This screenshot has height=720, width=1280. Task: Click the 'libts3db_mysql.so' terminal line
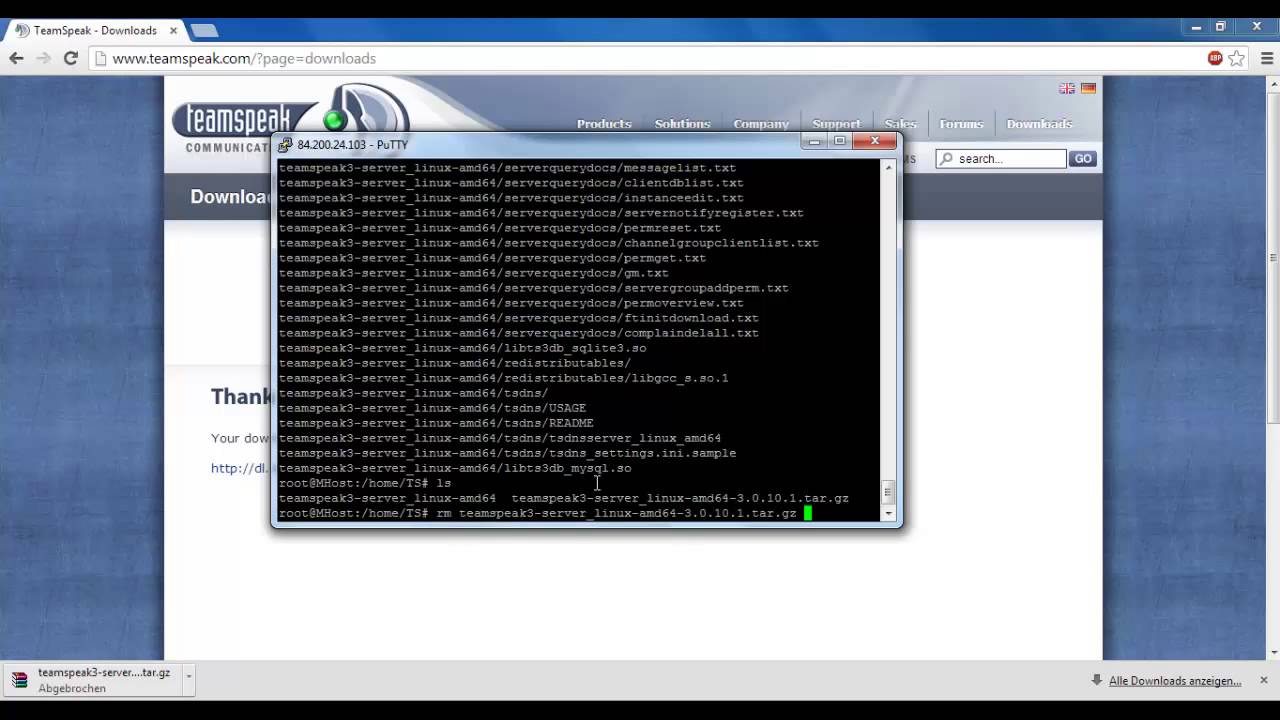click(455, 468)
